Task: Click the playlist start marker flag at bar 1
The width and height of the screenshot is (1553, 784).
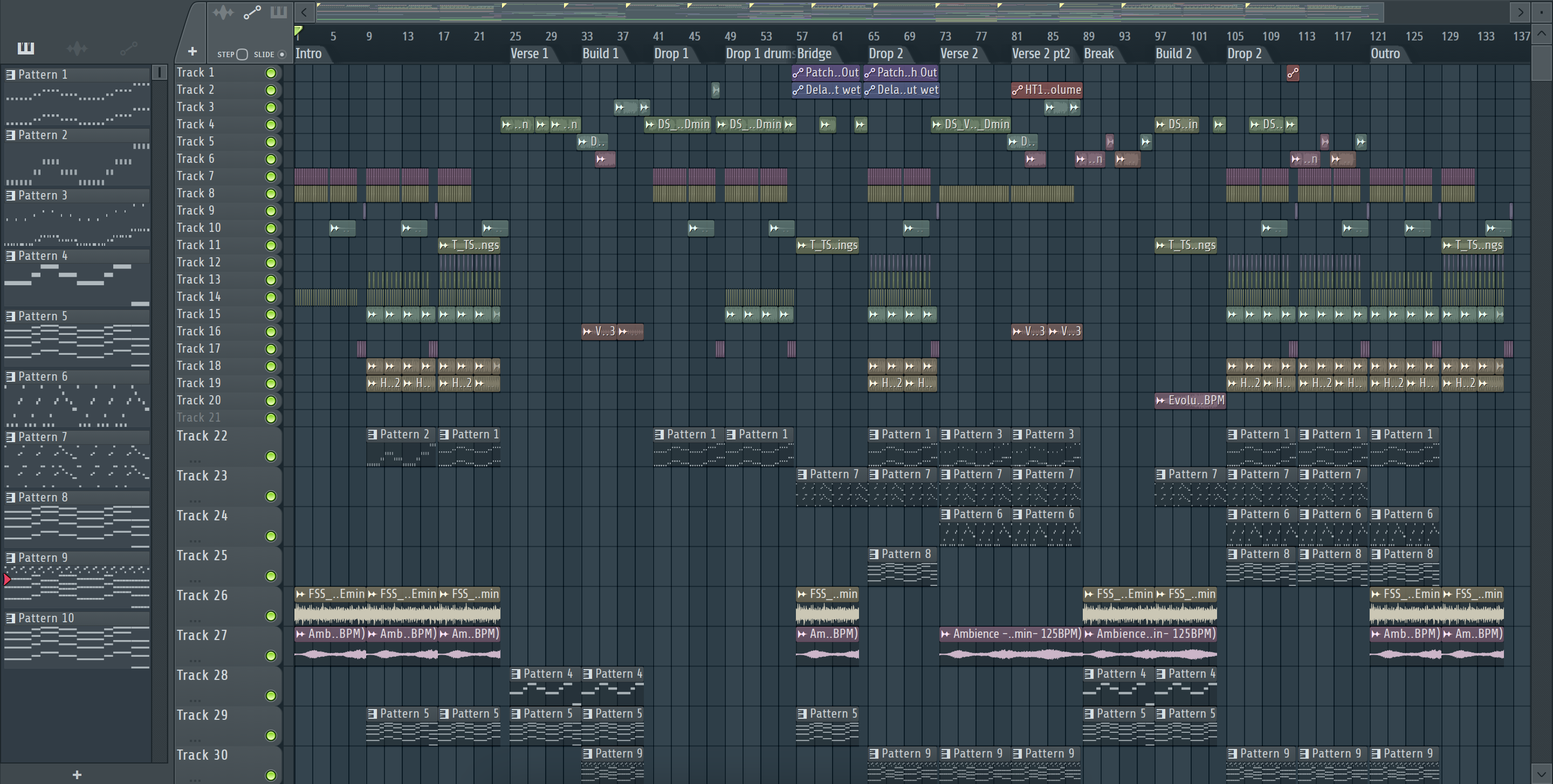Action: pos(298,30)
